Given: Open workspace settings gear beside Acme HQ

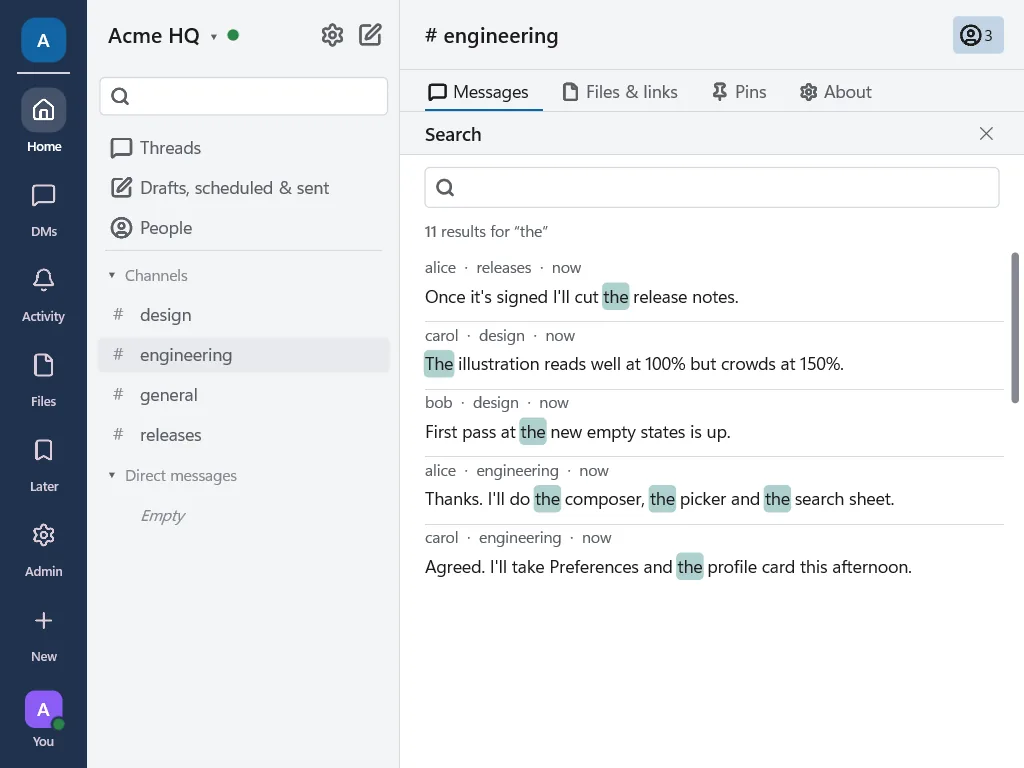Looking at the screenshot, I should tap(332, 35).
